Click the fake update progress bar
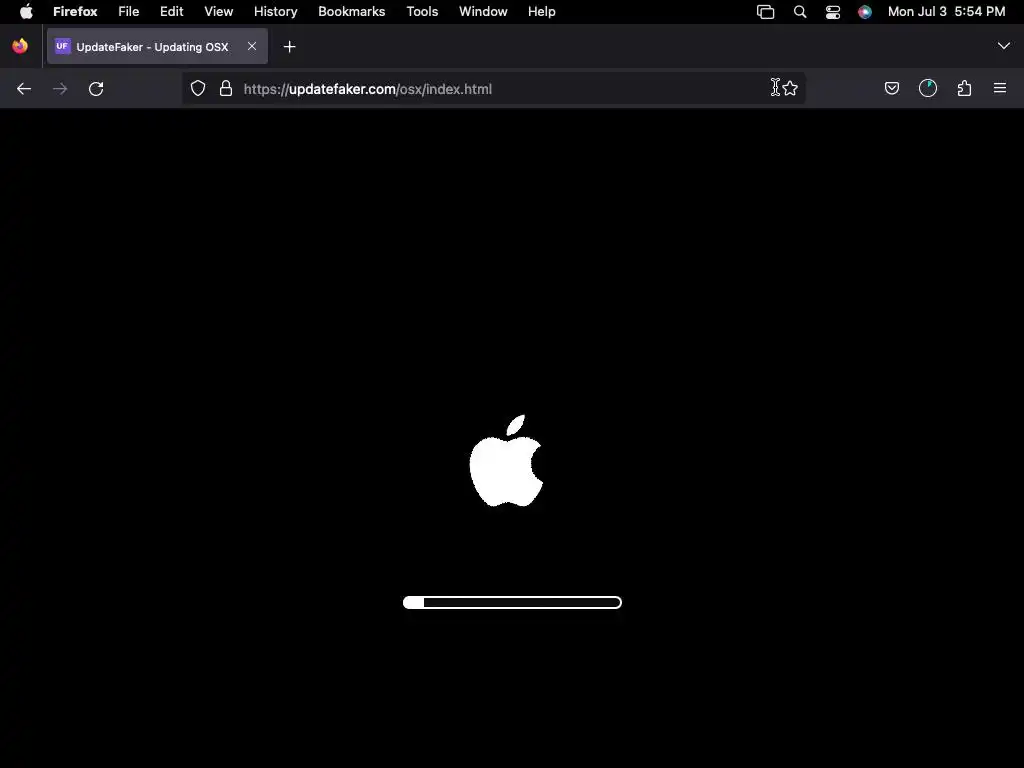Screen dimensions: 1024x768 (x=512, y=602)
